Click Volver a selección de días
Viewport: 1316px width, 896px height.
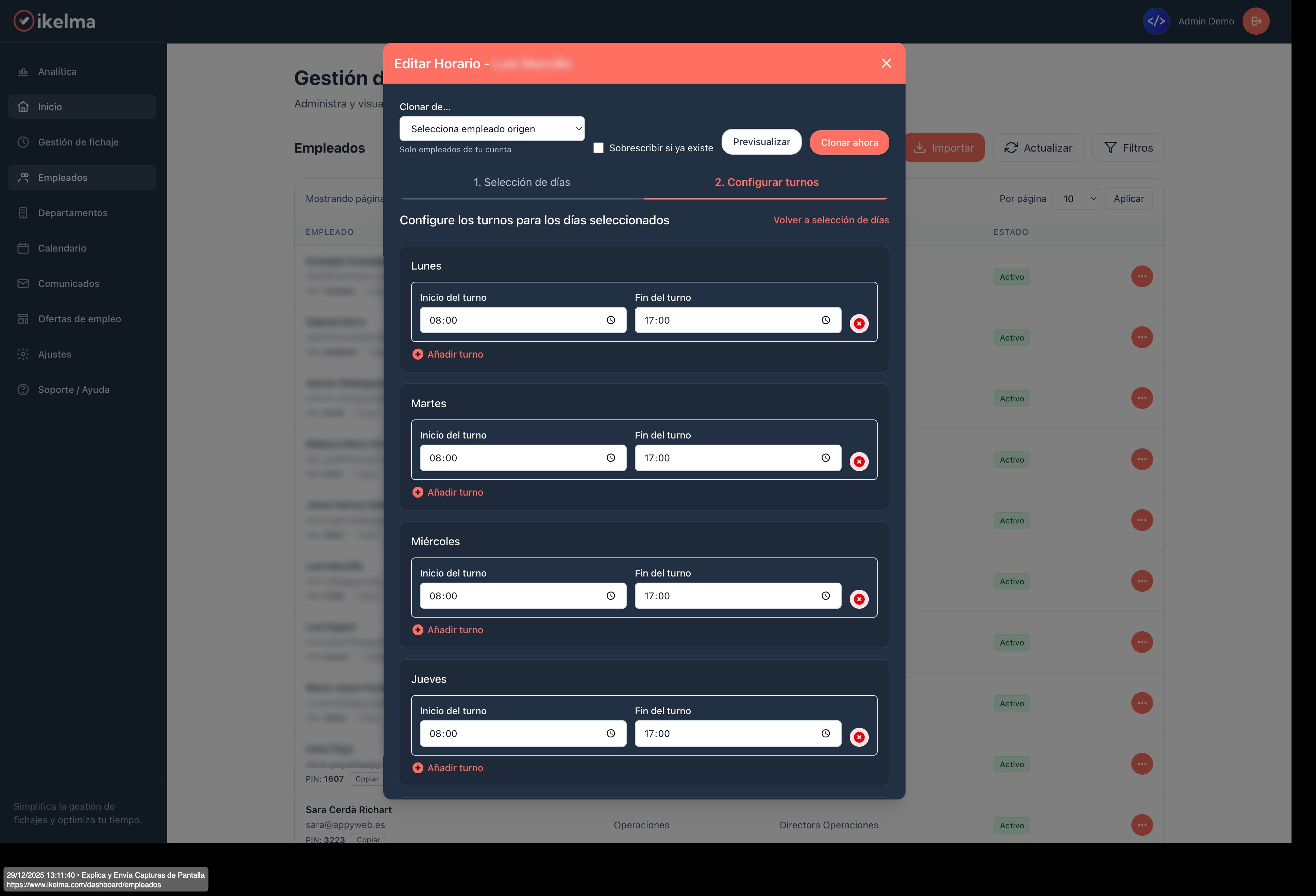tap(830, 220)
